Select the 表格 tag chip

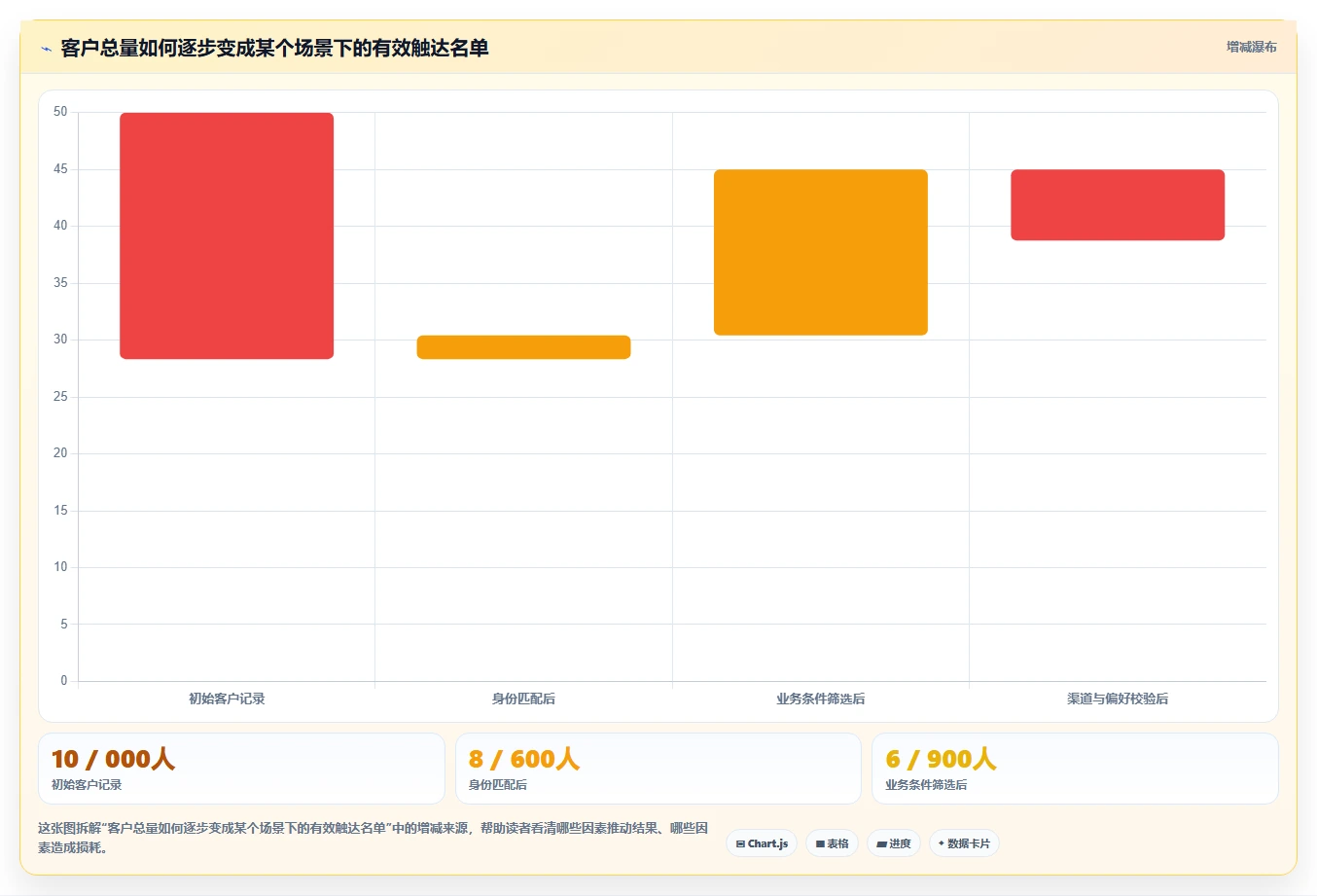832,843
